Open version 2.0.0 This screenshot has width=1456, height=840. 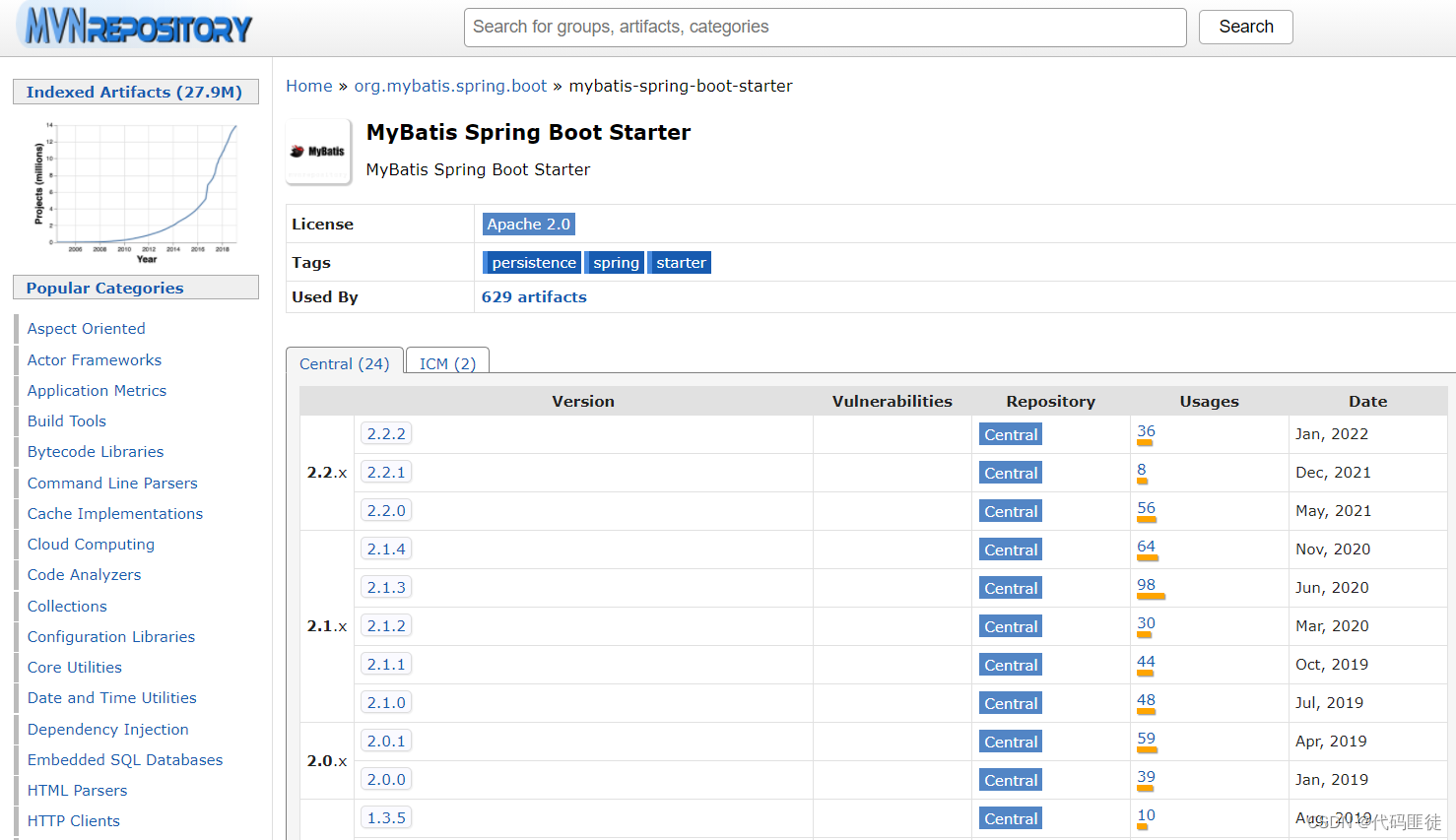(386, 779)
